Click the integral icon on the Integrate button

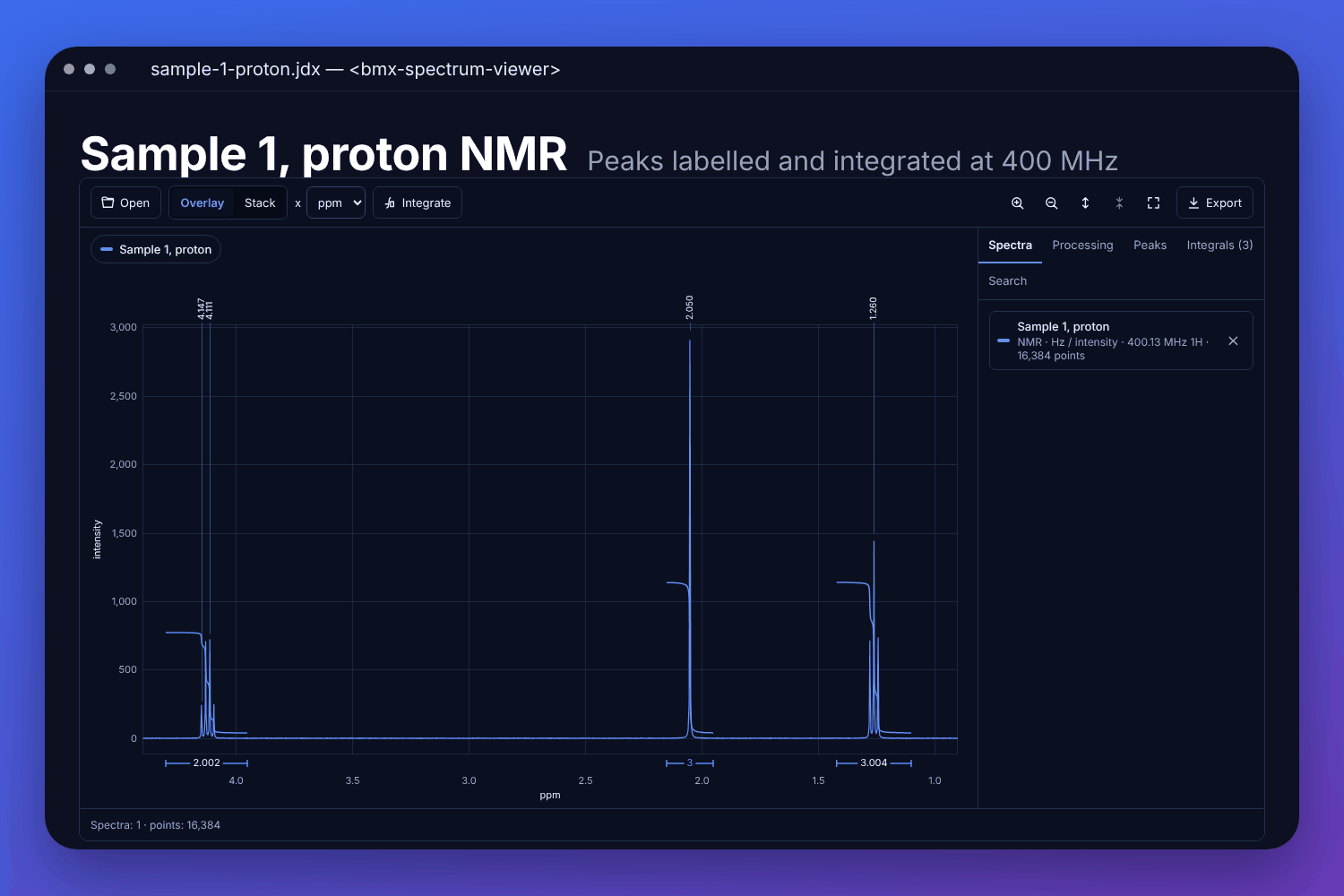[390, 203]
